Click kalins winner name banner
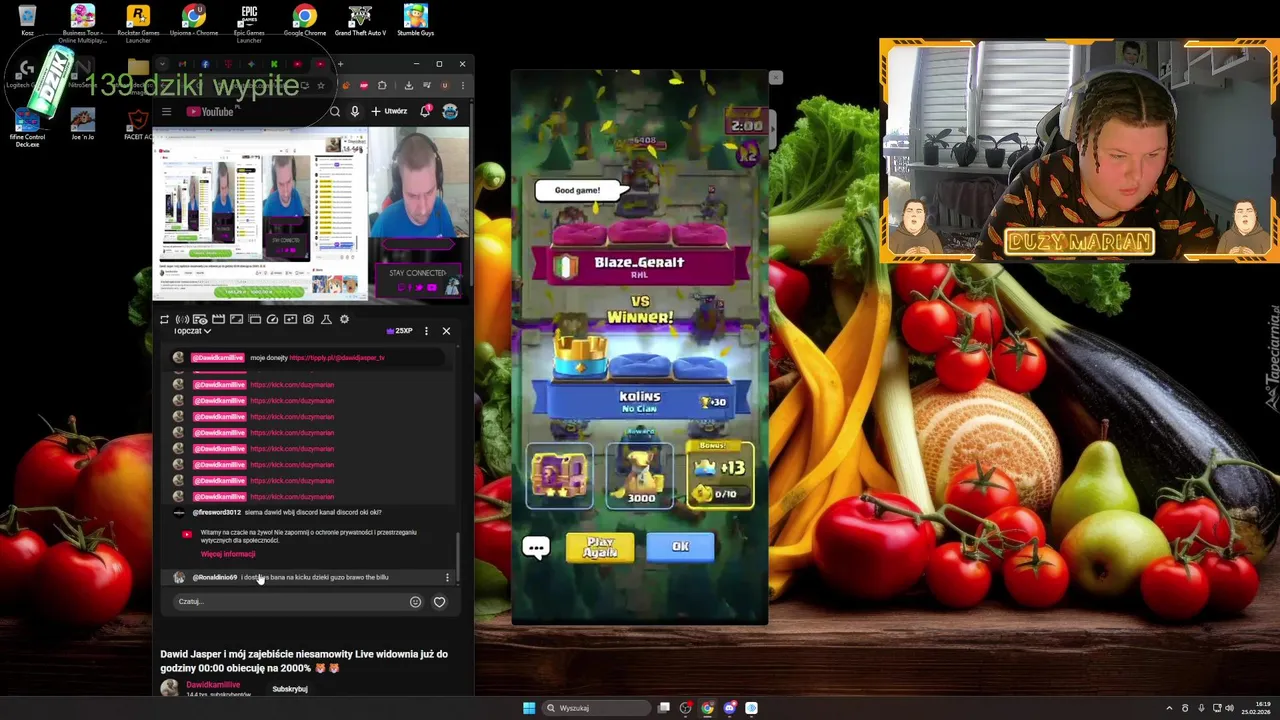 (640, 400)
